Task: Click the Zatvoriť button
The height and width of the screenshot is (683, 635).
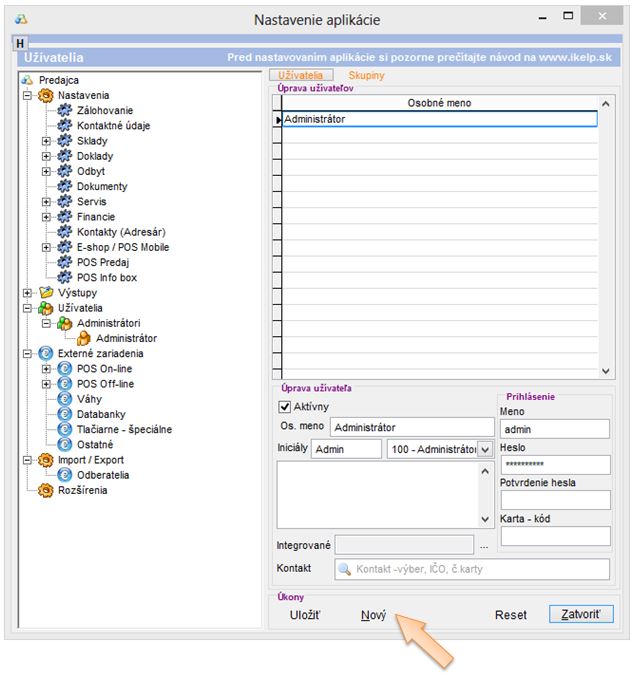Action: (x=580, y=614)
